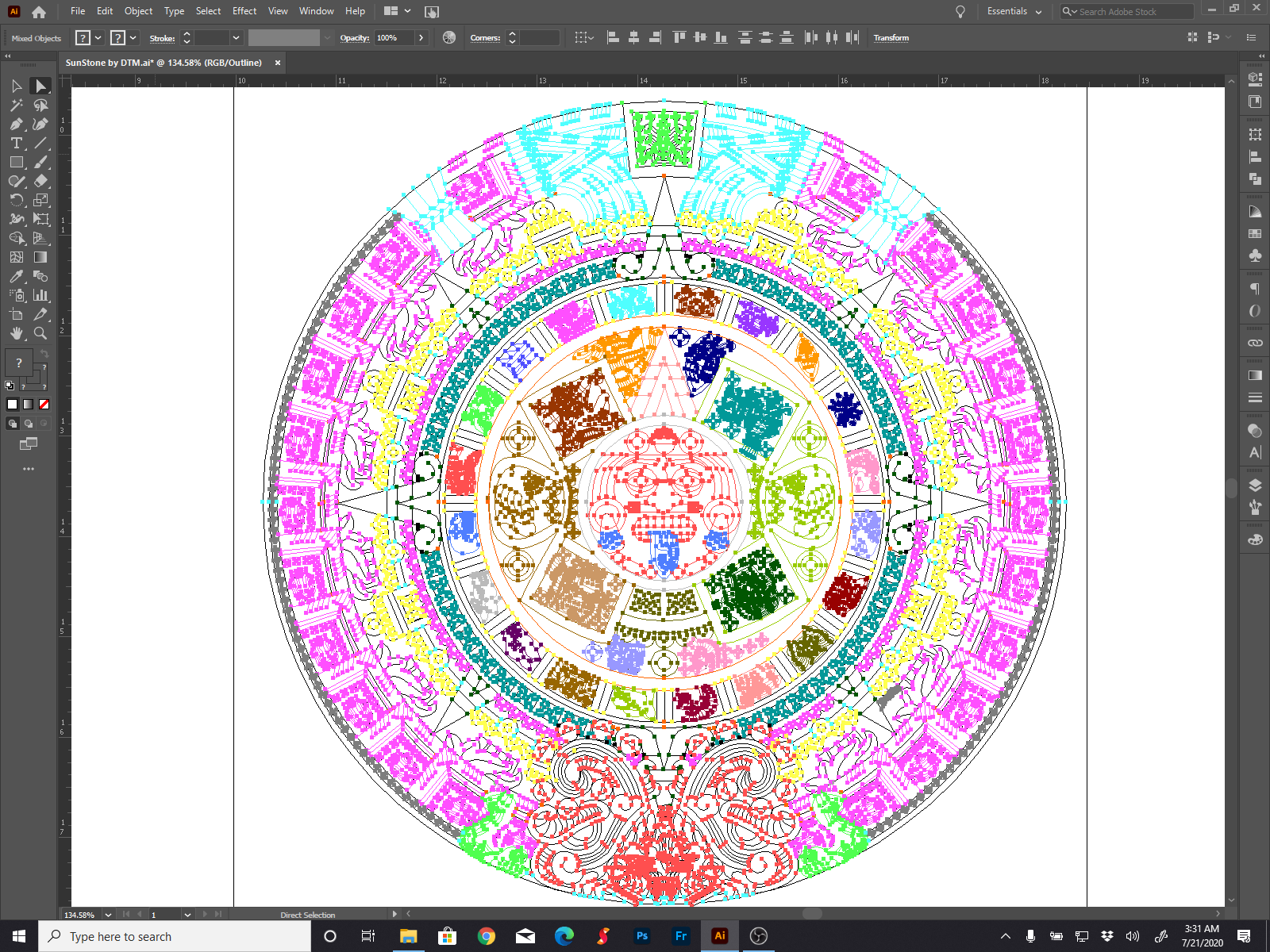Select the Selection tool (black arrow outline)
1270x952 pixels.
pyautogui.click(x=17, y=86)
